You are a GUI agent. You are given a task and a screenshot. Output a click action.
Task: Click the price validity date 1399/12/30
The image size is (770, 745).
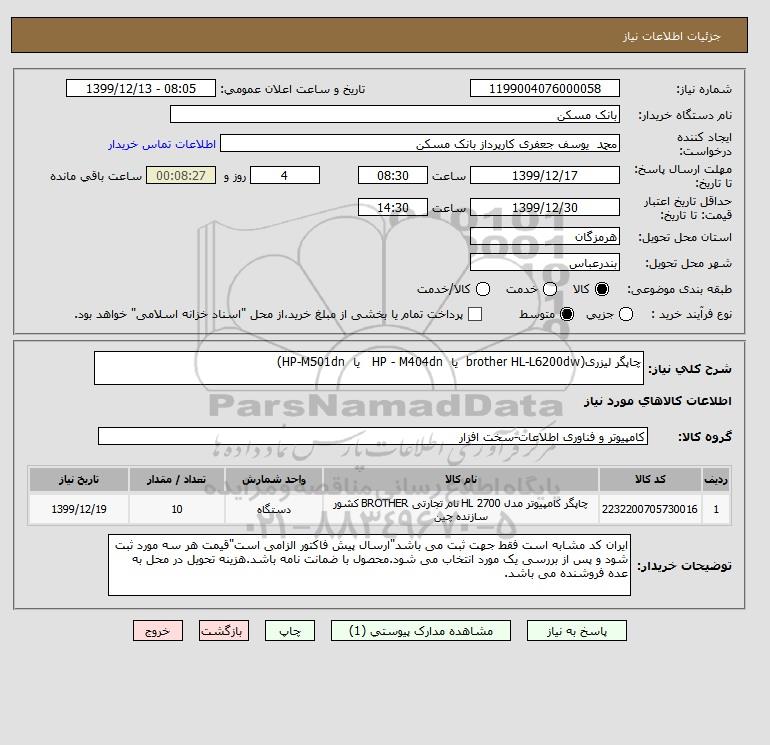545,207
